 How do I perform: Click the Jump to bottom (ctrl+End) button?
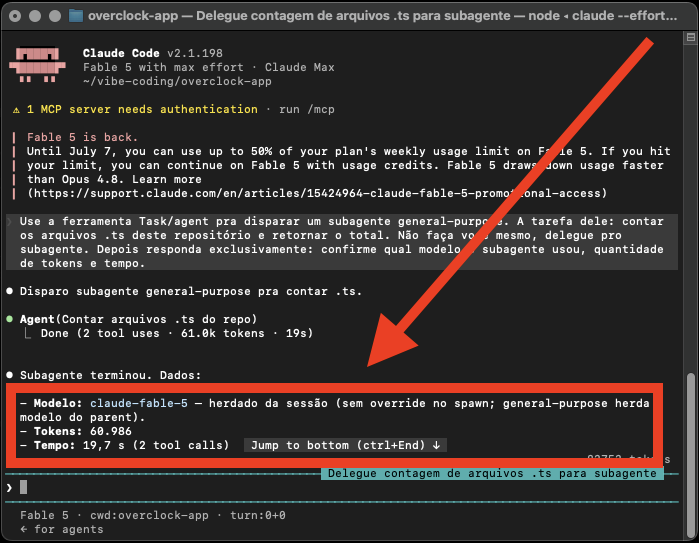click(345, 445)
